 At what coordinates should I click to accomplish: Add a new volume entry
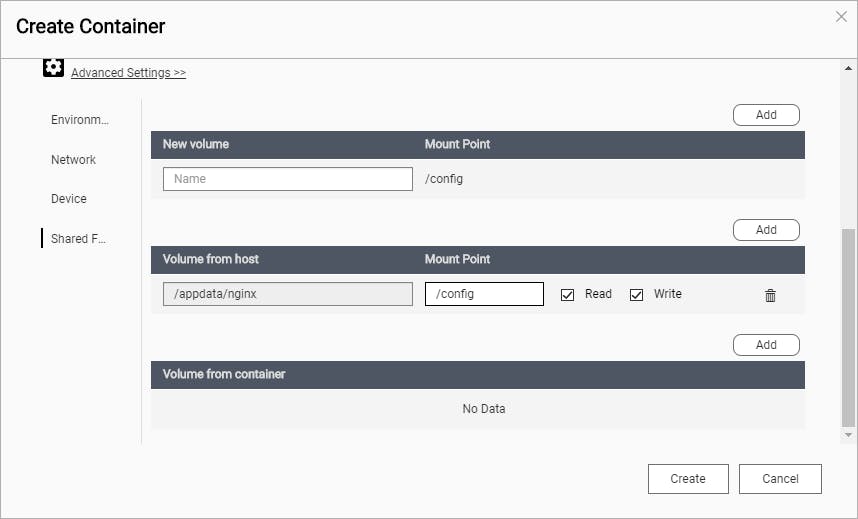coord(766,115)
